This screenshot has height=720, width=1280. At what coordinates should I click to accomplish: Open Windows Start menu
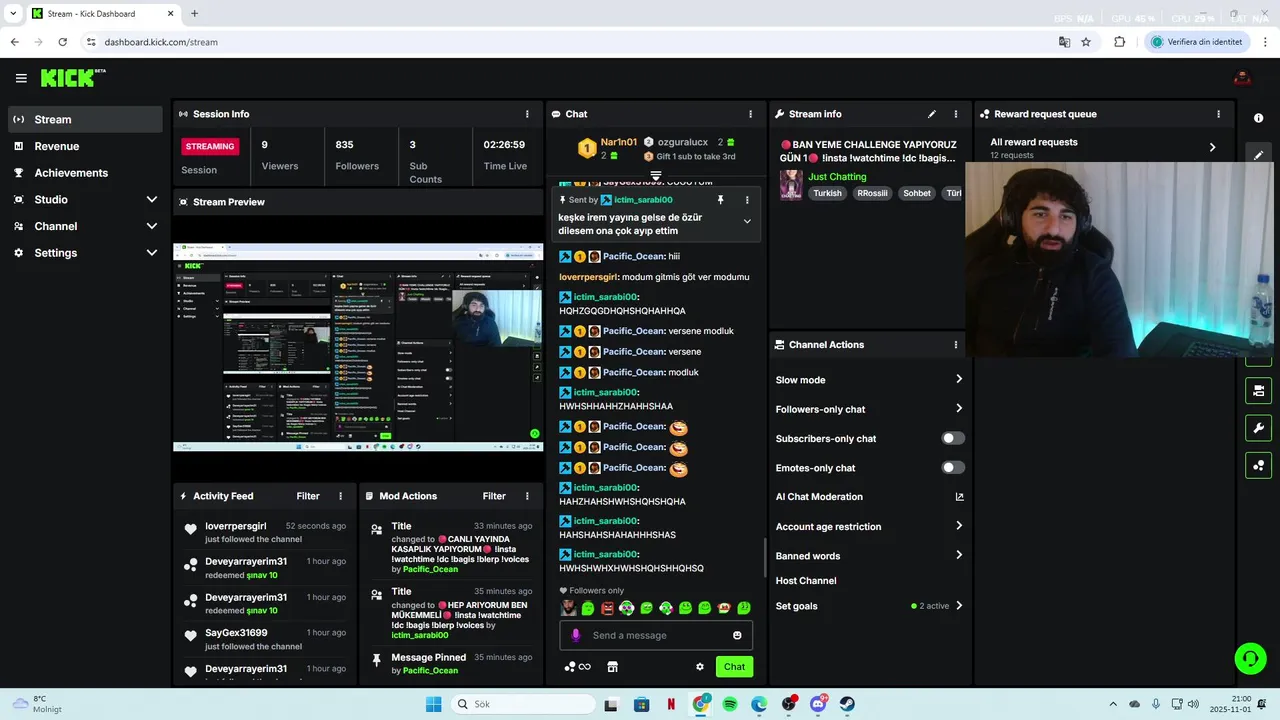pyautogui.click(x=433, y=704)
